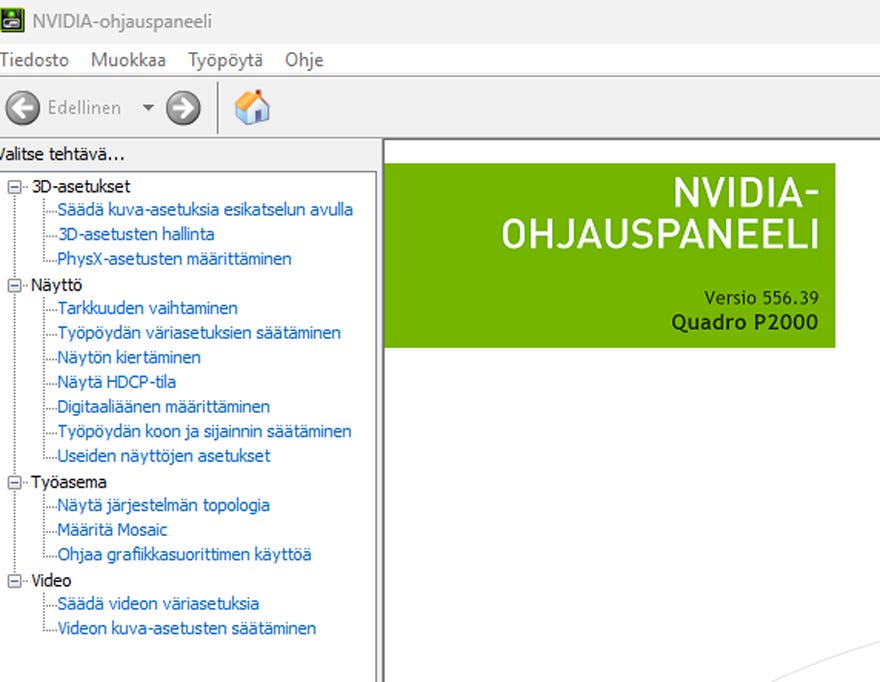Open Useiden näyttöjen asetukset
This screenshot has width=880, height=682.
point(164,456)
